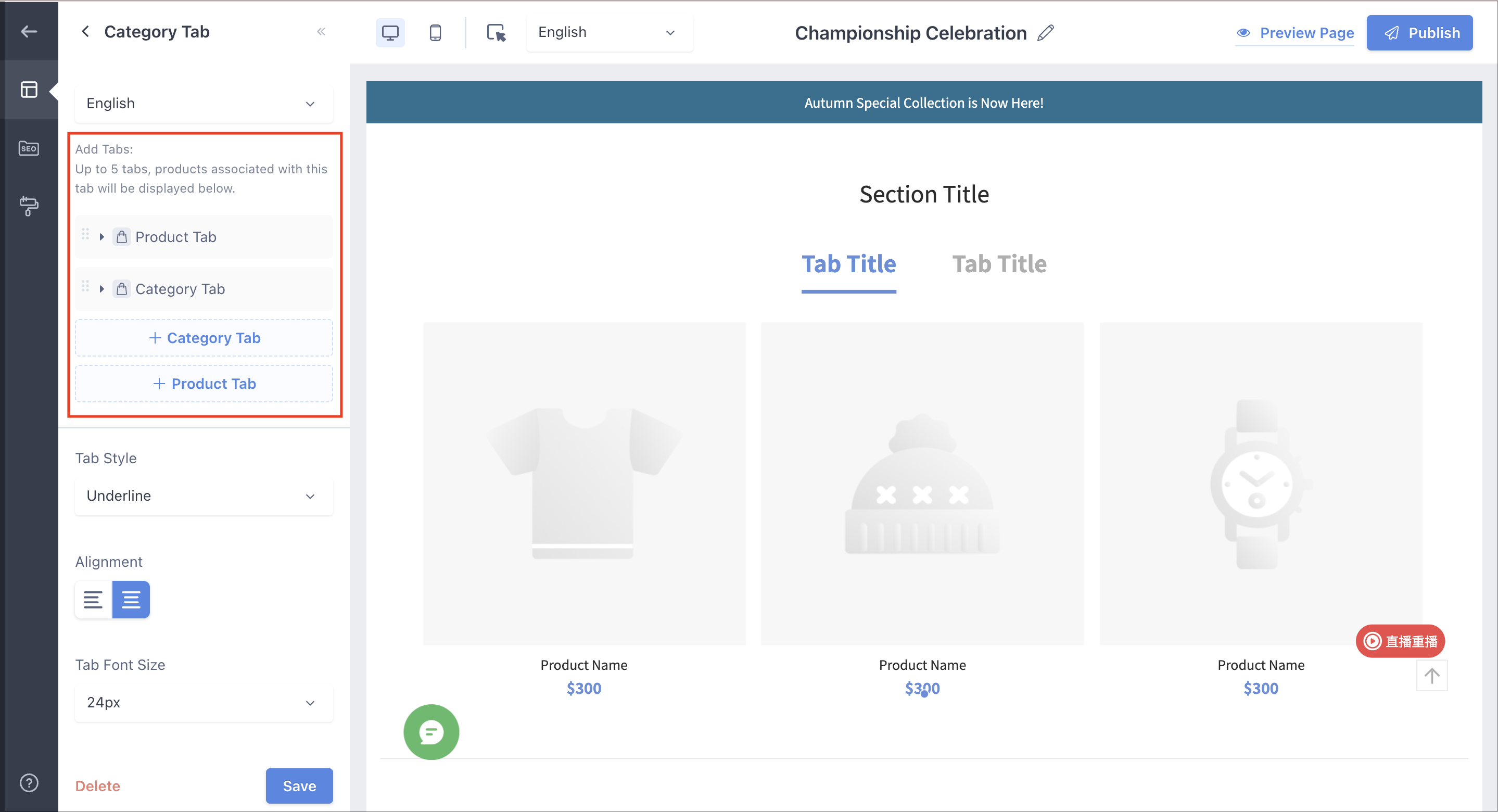The height and width of the screenshot is (812, 1498).
Task: Open the SEO settings sidebar icon
Action: pos(29,148)
